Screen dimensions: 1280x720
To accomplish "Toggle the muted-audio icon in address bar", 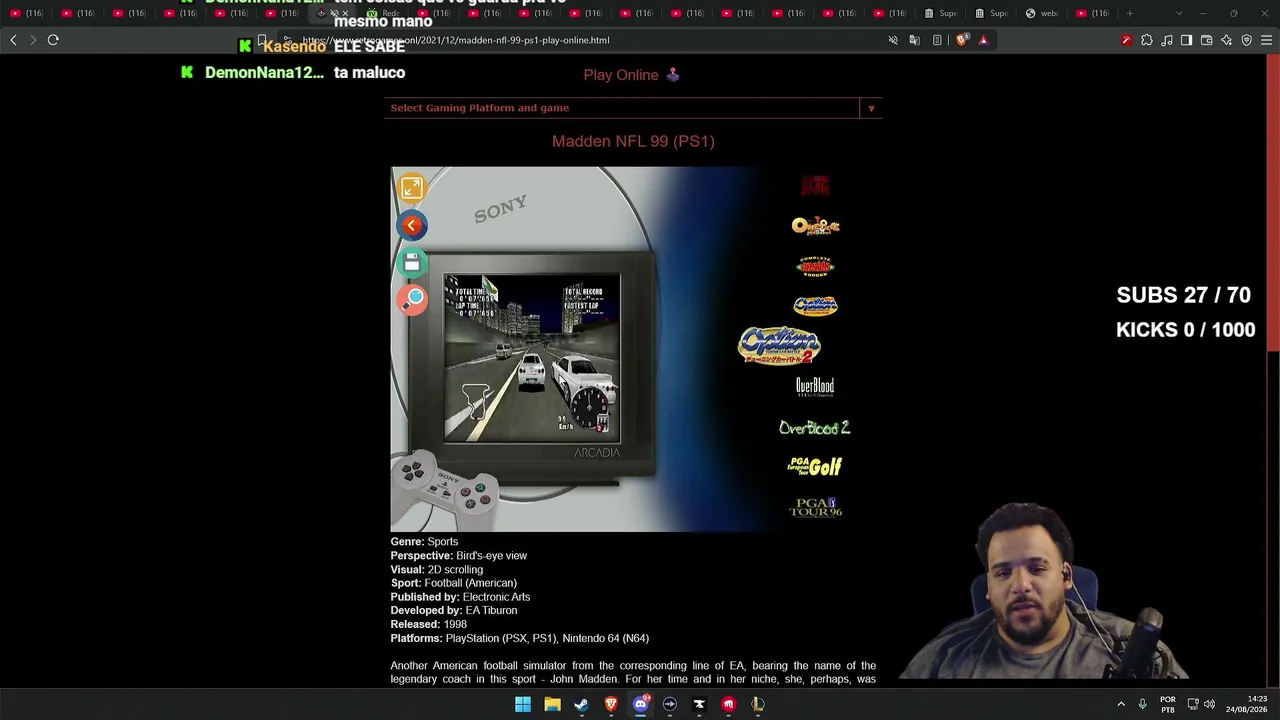I will pos(893,40).
